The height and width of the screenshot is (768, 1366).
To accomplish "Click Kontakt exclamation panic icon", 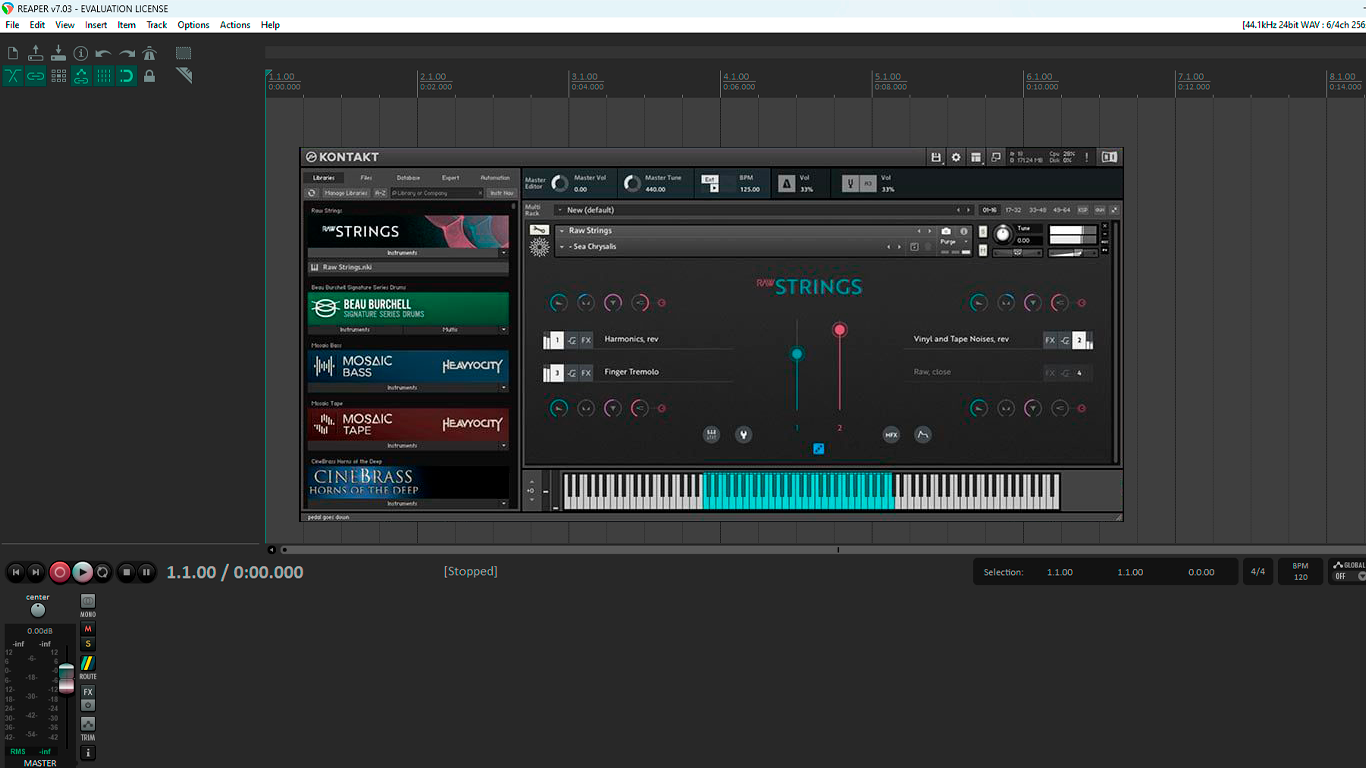I will pyautogui.click(x=1086, y=157).
